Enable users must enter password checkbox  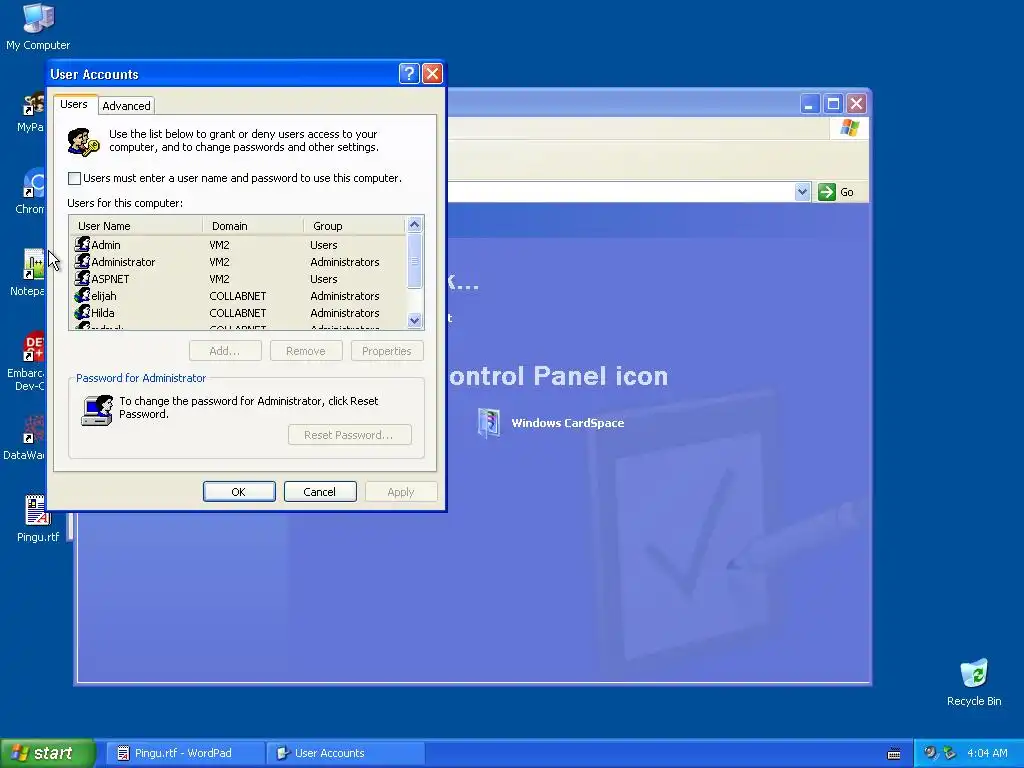[74, 178]
